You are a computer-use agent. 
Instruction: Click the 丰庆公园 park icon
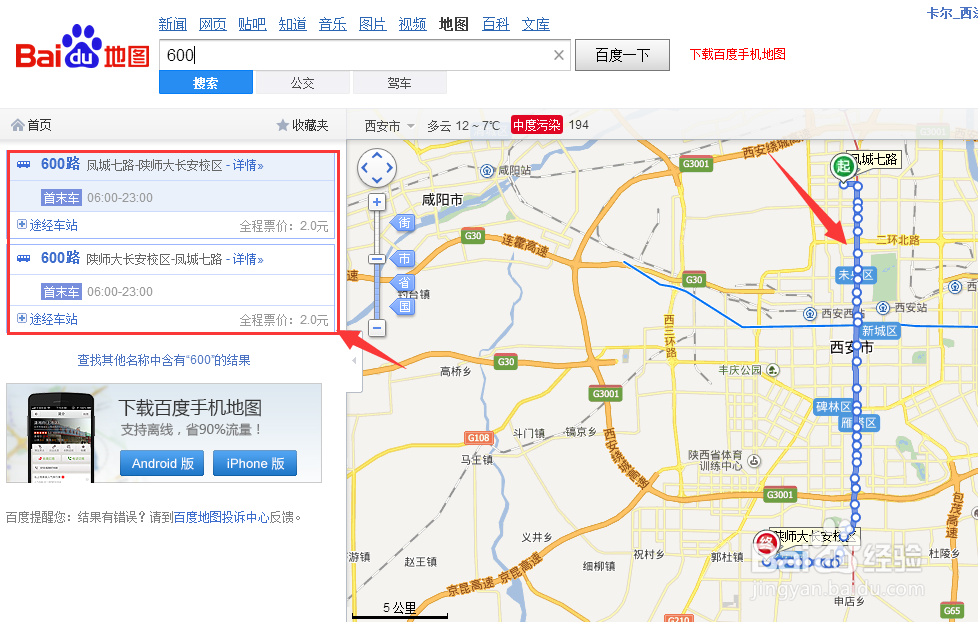(x=773, y=370)
